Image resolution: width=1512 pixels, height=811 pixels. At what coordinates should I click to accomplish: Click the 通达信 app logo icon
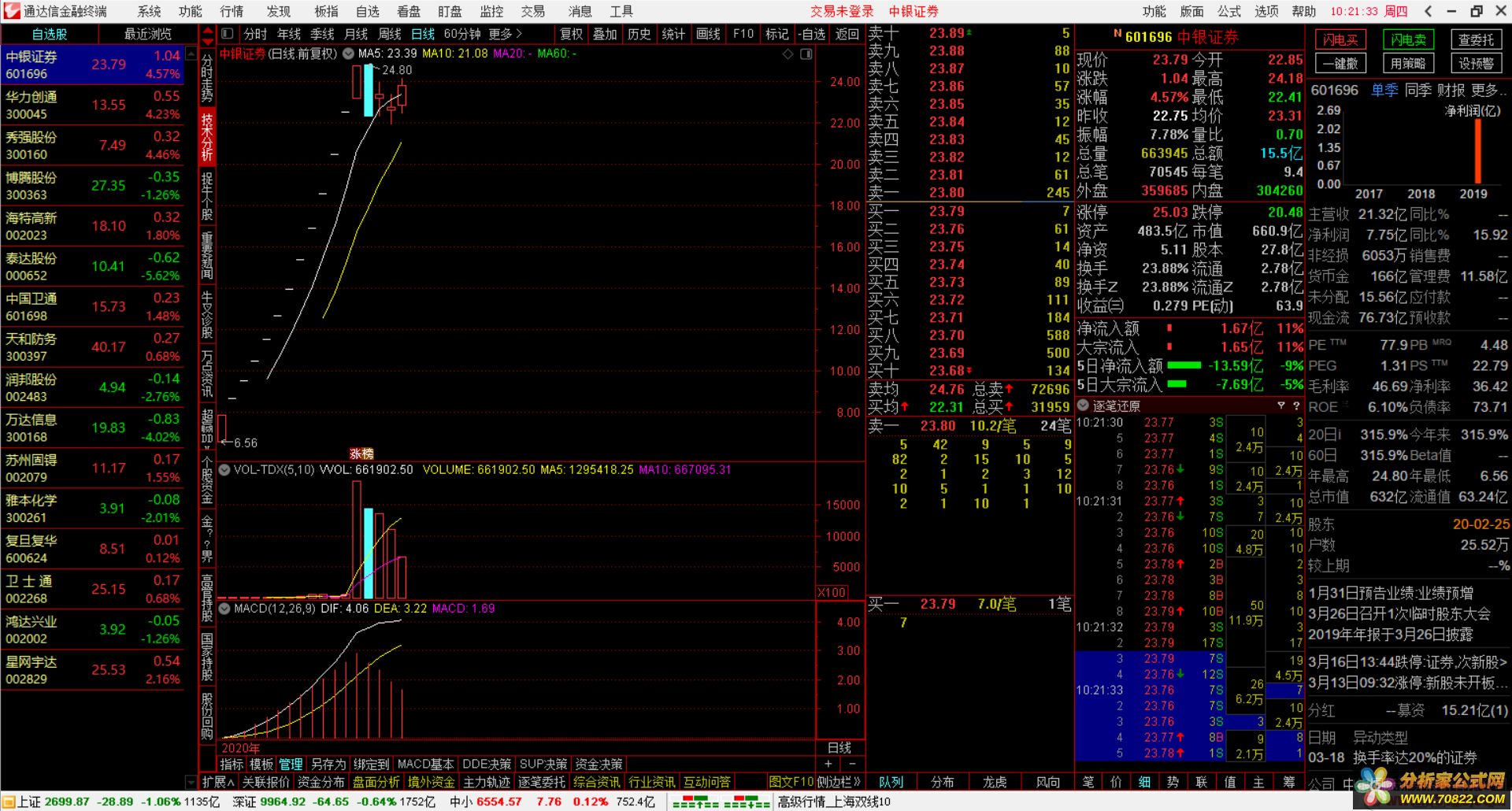(x=11, y=11)
